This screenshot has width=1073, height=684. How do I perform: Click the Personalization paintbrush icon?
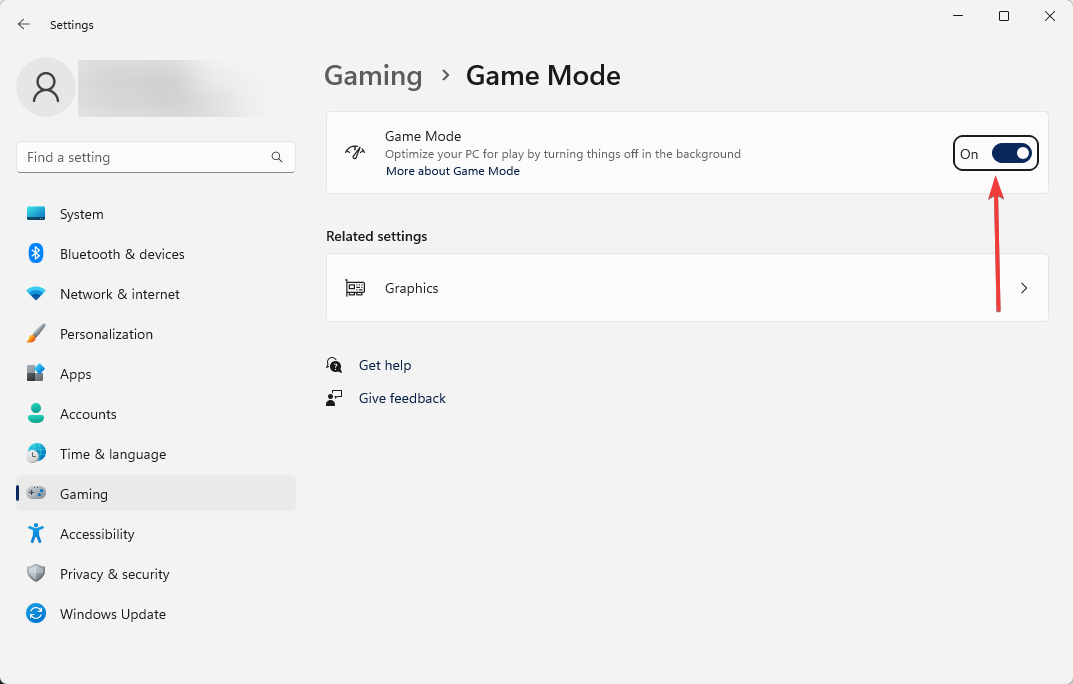pos(36,334)
